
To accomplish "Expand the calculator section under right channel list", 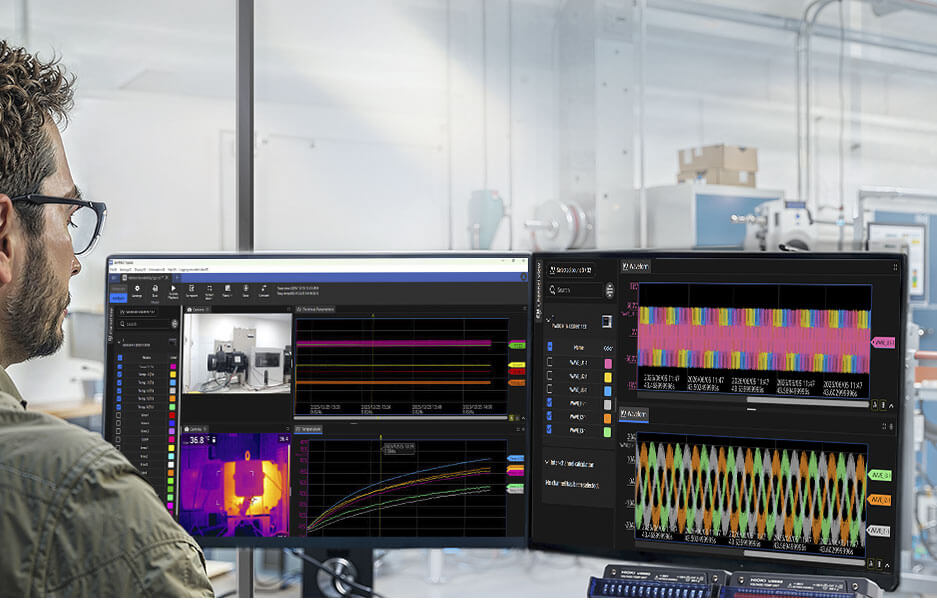I will 570,464.
